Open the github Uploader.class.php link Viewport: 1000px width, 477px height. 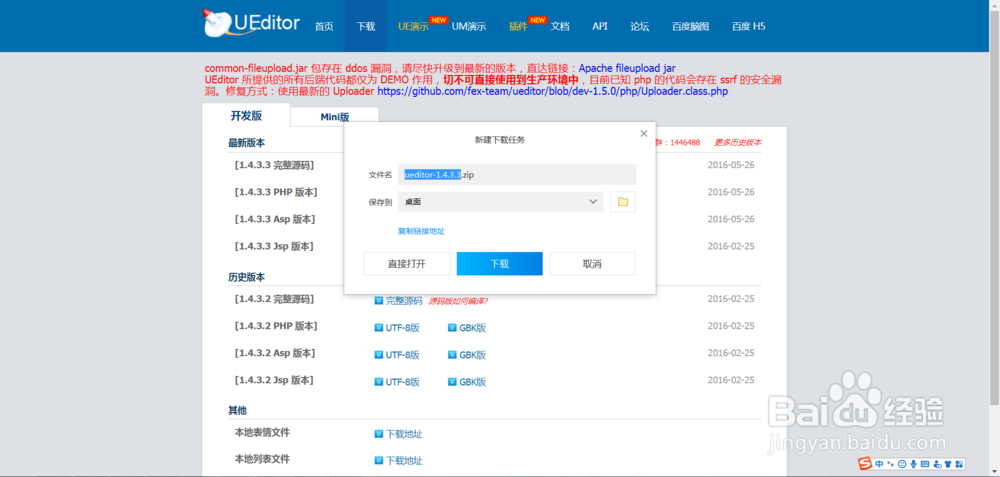[552, 91]
